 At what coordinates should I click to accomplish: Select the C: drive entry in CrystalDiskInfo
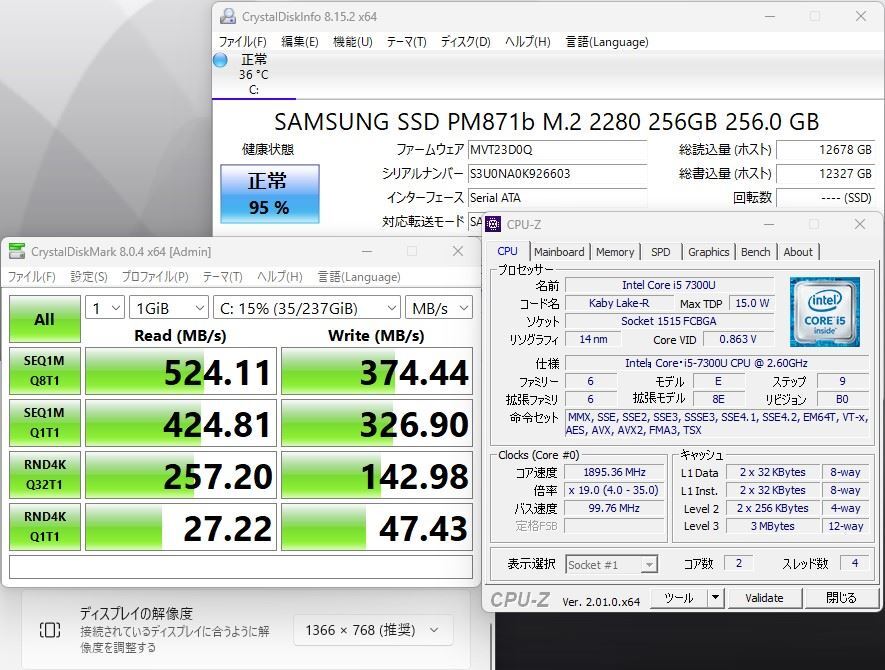point(254,75)
